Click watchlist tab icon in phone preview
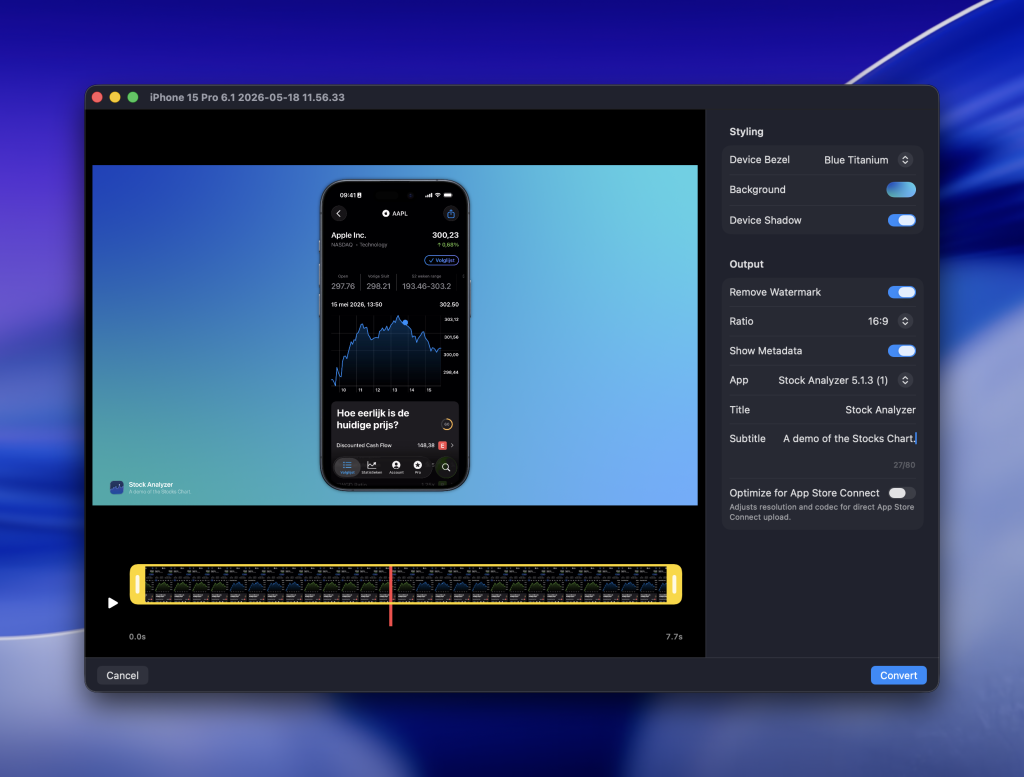 347,467
